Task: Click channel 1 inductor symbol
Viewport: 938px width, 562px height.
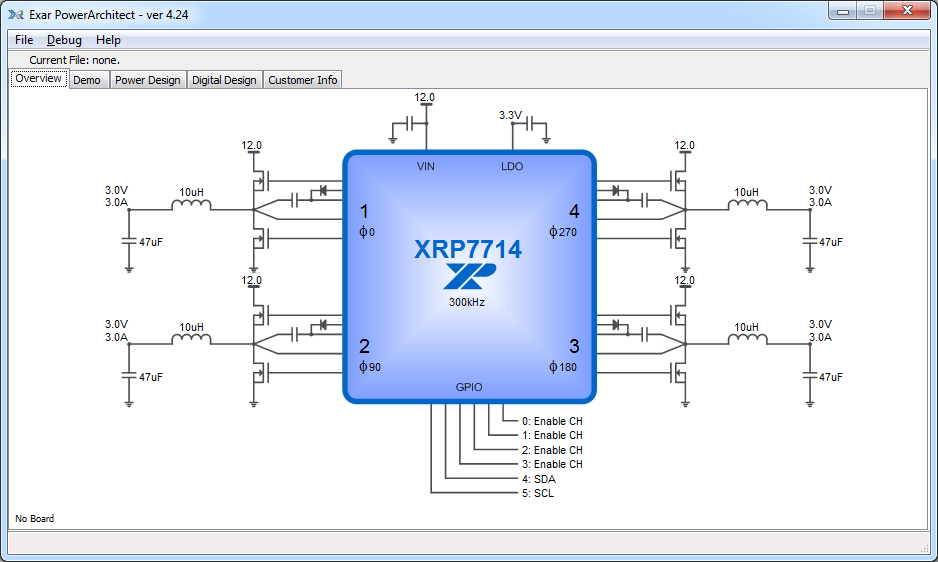Action: [191, 205]
